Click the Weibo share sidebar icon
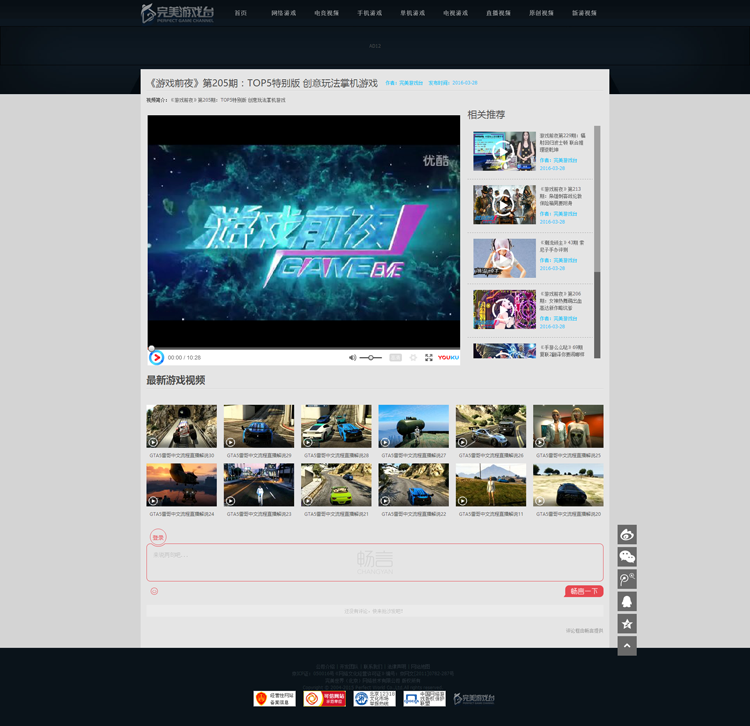 [627, 534]
